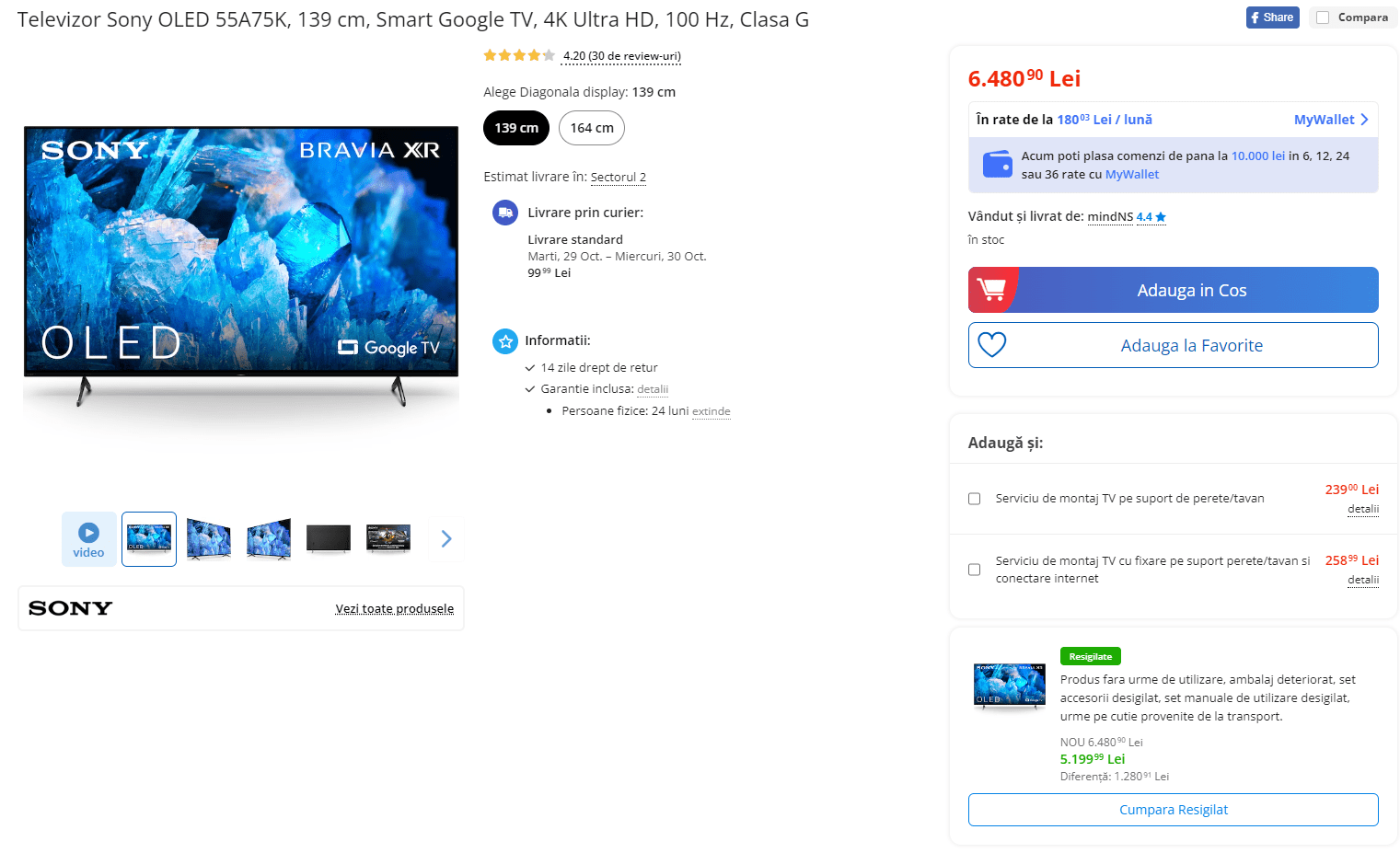
Task: Click the Sony brand logo
Action: (x=71, y=608)
